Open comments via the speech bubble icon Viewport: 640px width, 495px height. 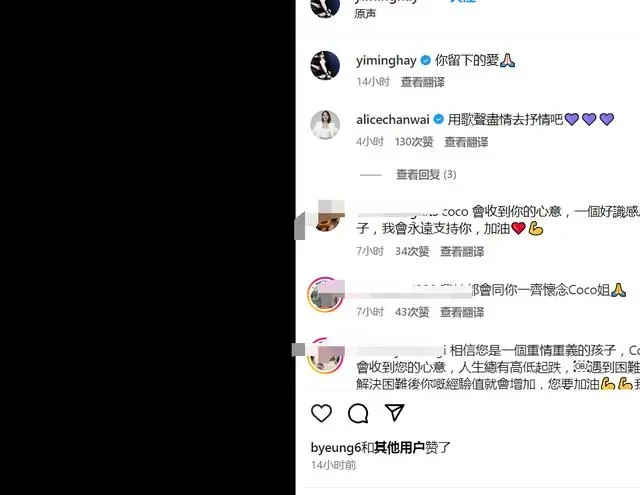tap(358, 413)
